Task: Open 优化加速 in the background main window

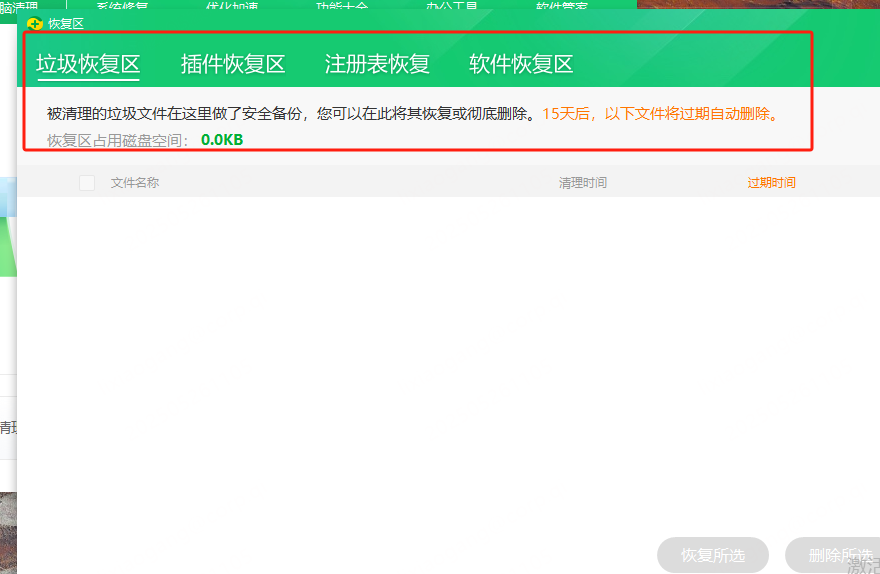Action: [x=231, y=6]
